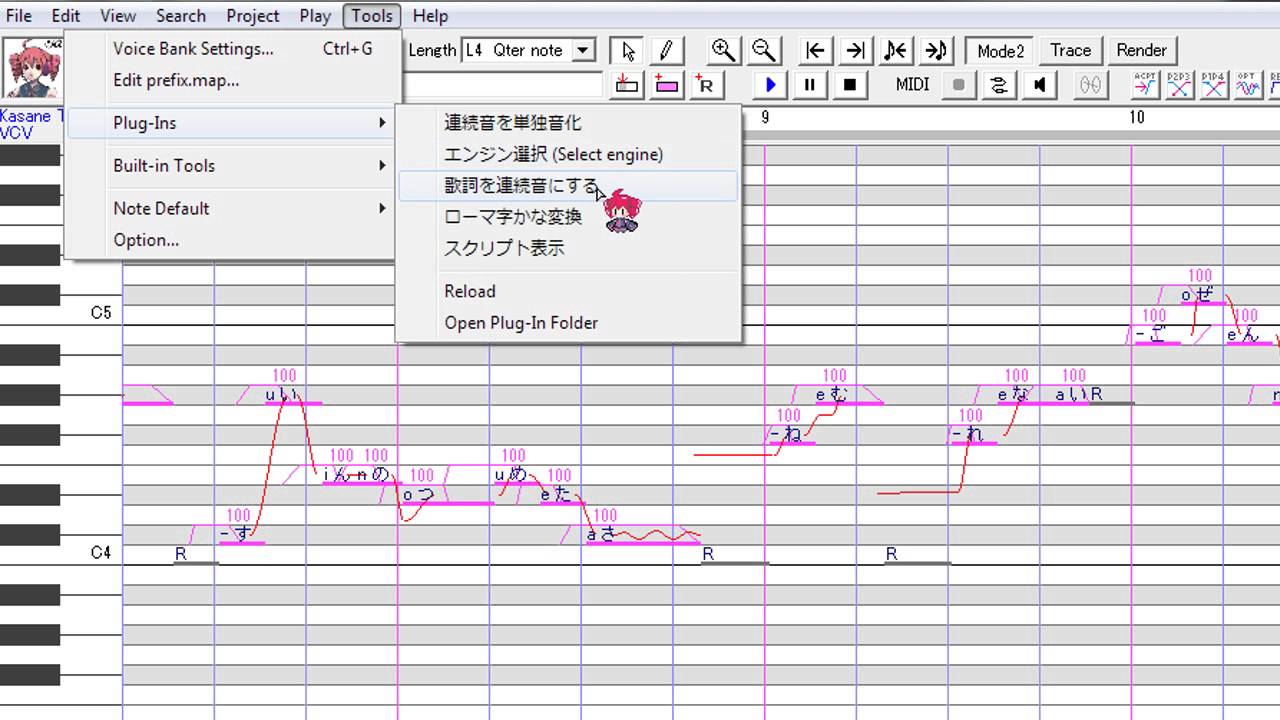Expand the Plug-Ins submenu
This screenshot has height=720, width=1280.
pos(232,123)
